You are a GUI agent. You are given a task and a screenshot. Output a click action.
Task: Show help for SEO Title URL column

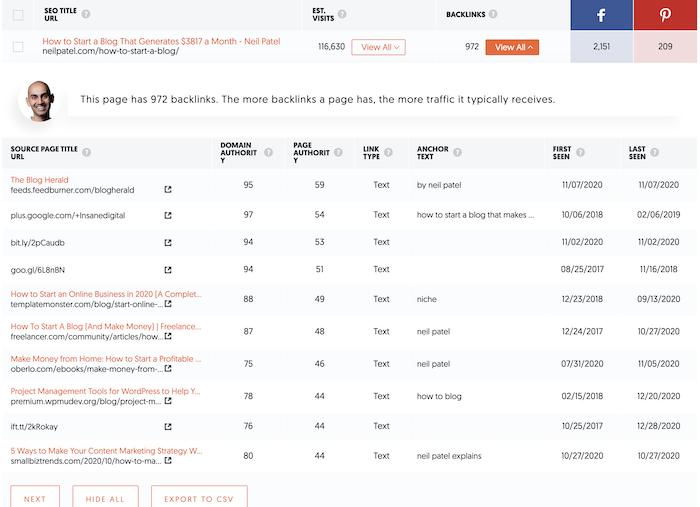[x=86, y=14]
